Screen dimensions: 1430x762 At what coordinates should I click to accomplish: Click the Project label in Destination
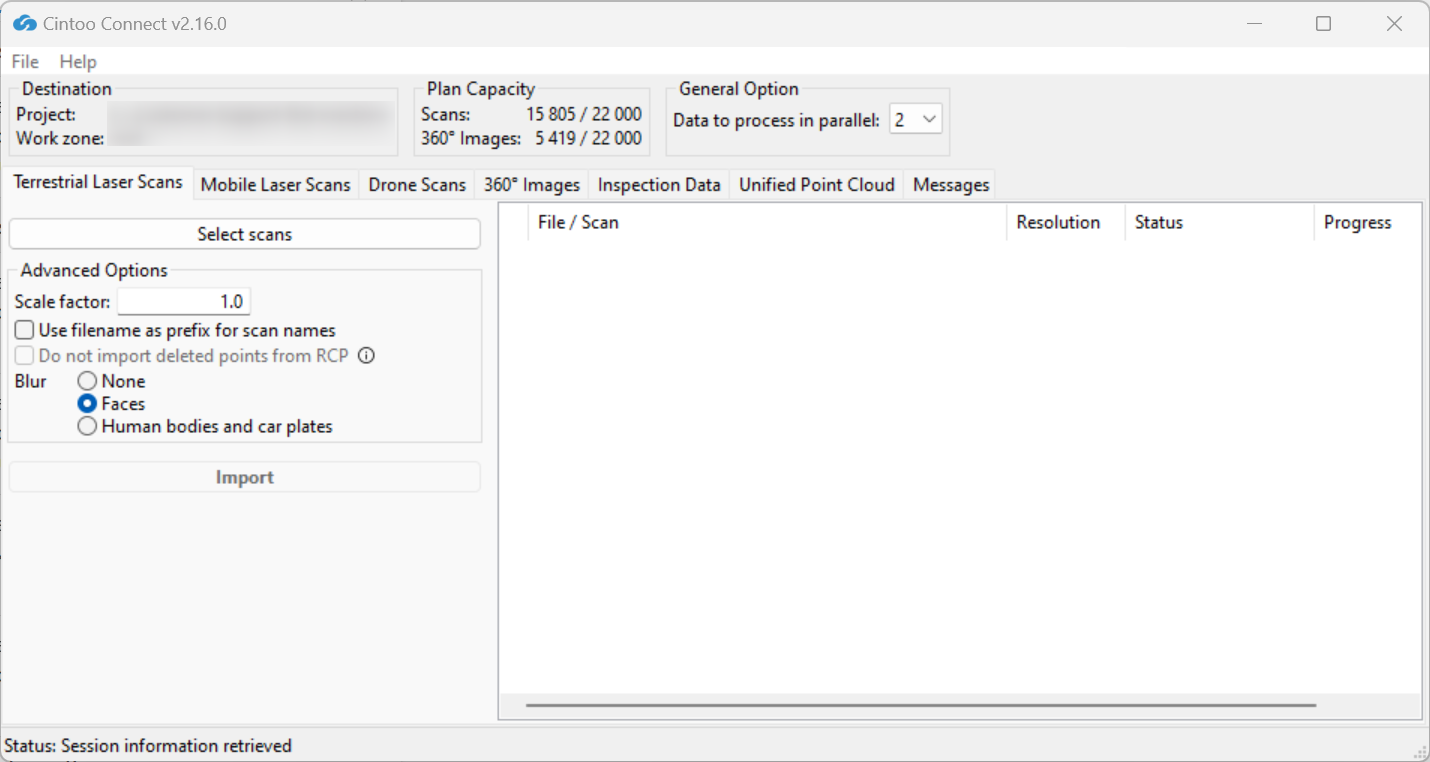(x=46, y=115)
